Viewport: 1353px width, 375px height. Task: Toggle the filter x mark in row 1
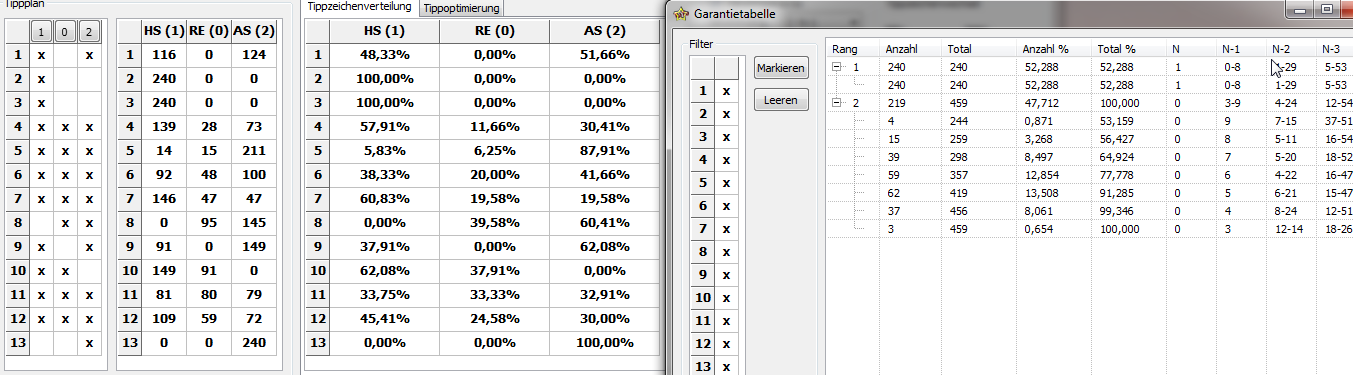click(x=726, y=91)
